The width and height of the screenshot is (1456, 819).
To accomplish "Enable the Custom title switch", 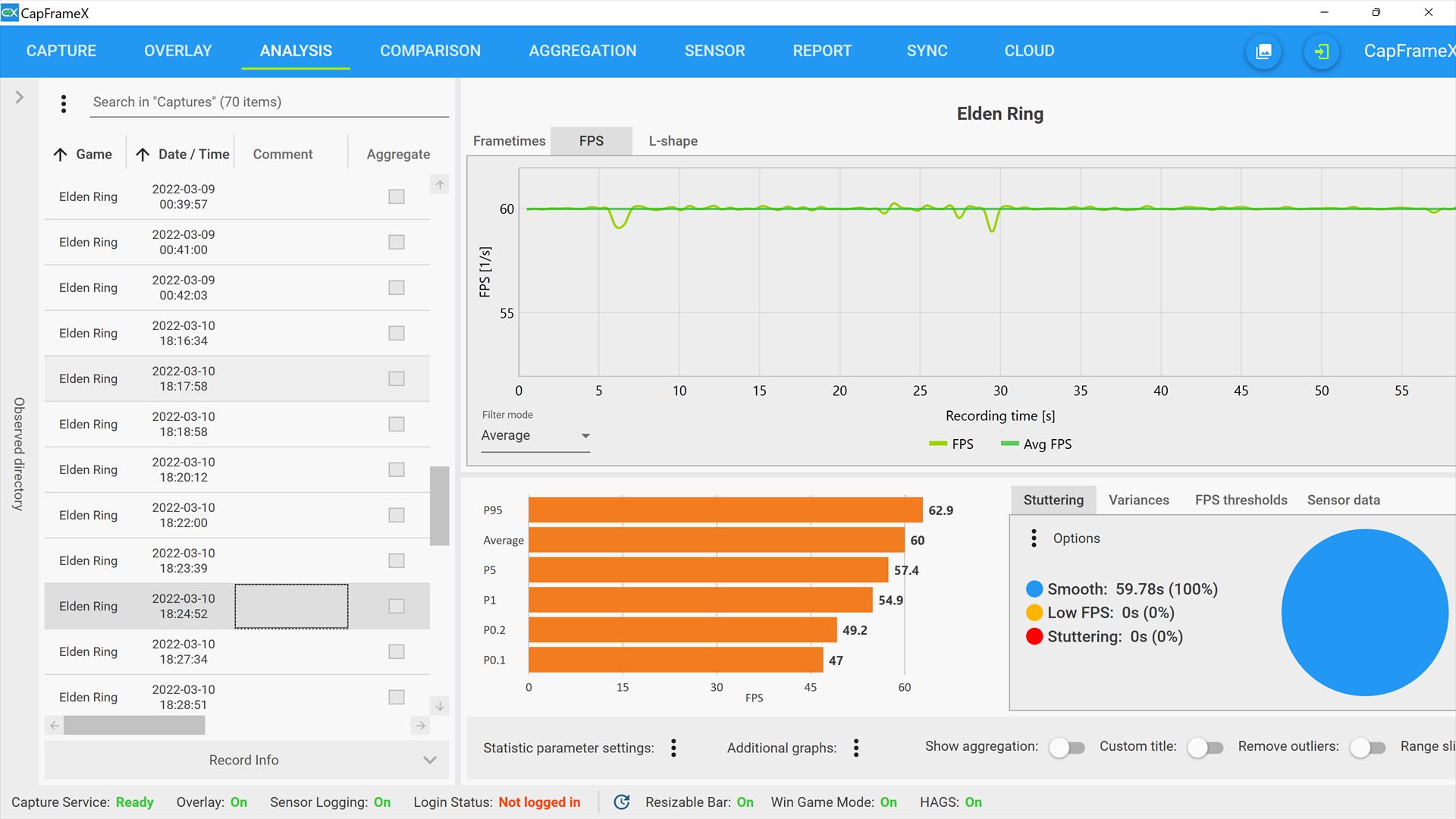I will pyautogui.click(x=1204, y=748).
